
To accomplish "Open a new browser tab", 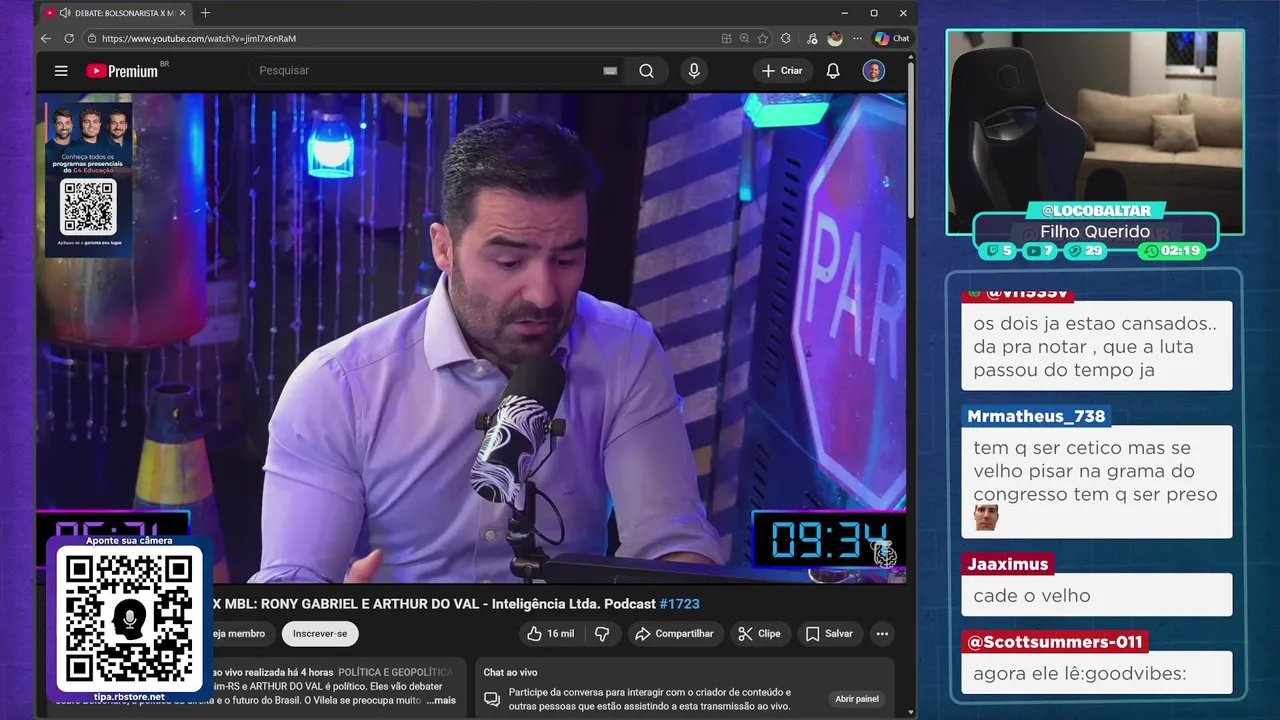I will pyautogui.click(x=205, y=13).
